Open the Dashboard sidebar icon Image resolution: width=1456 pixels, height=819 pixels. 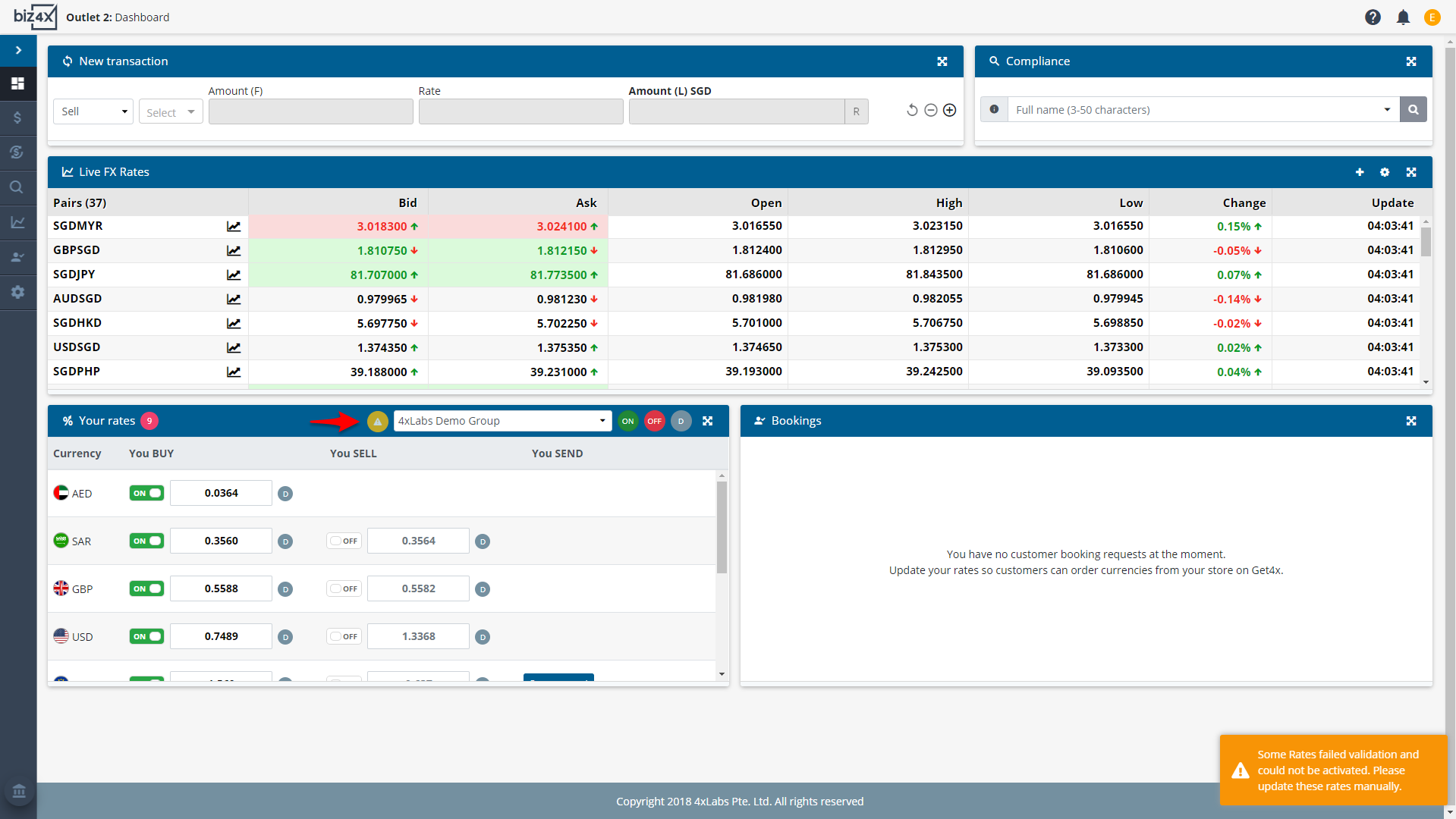click(x=18, y=83)
